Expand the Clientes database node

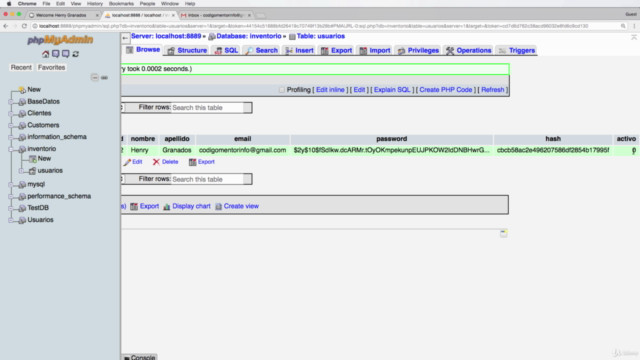[x=11, y=113]
